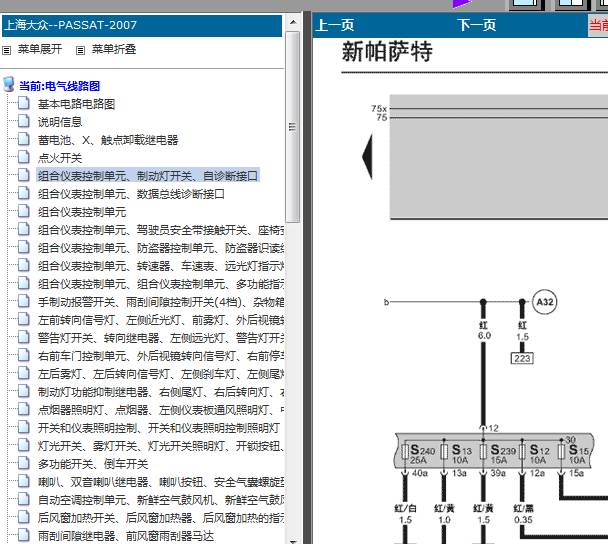Click page icon beside 警告灯开关、转向继电器

coord(24,337)
